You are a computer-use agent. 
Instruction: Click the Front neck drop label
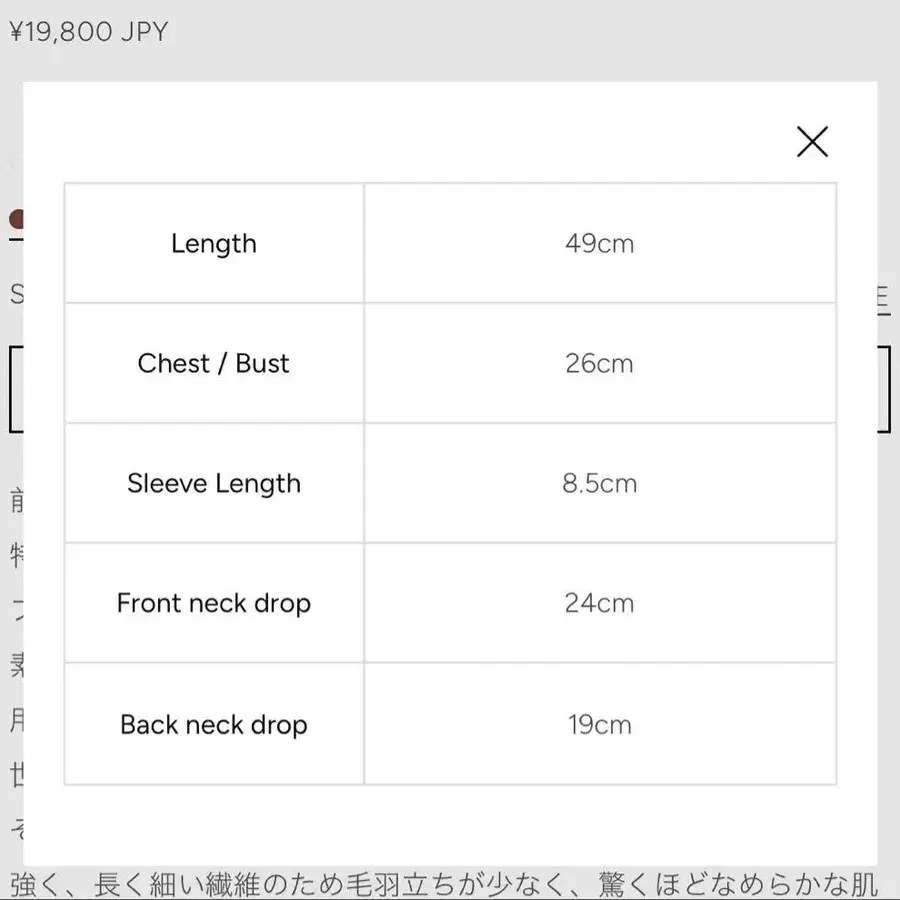coord(214,603)
